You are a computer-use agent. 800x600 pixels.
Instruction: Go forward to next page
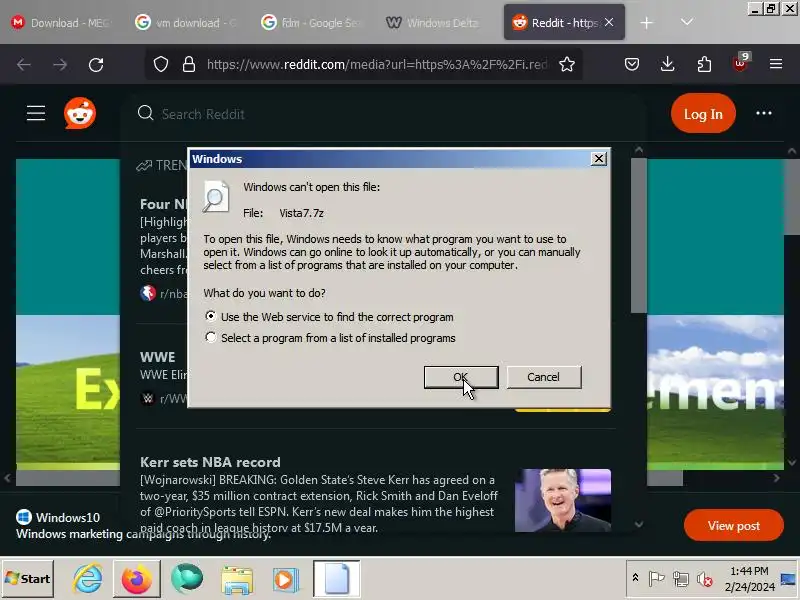(60, 64)
